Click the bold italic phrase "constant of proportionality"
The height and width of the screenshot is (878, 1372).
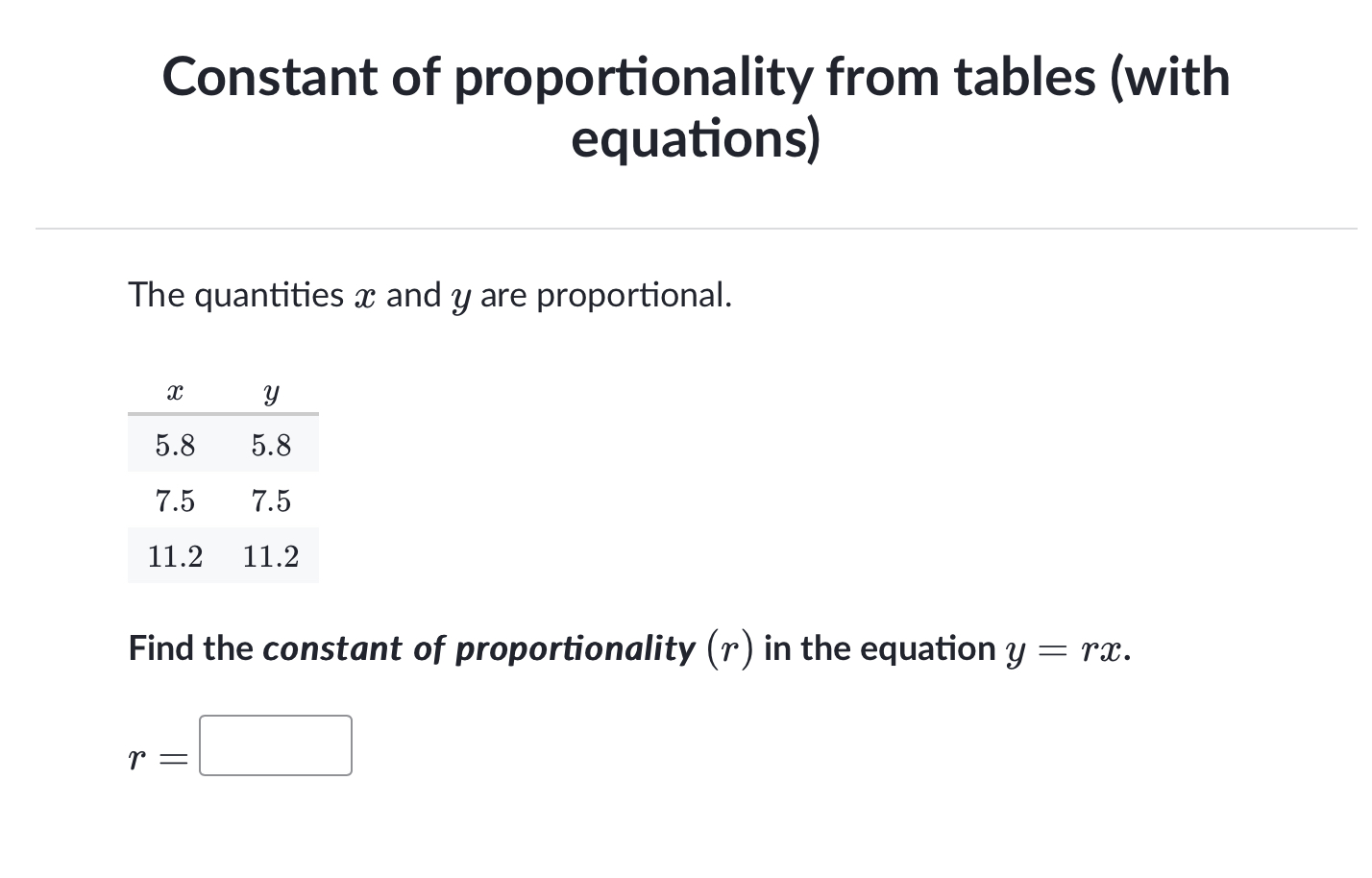[x=478, y=648]
